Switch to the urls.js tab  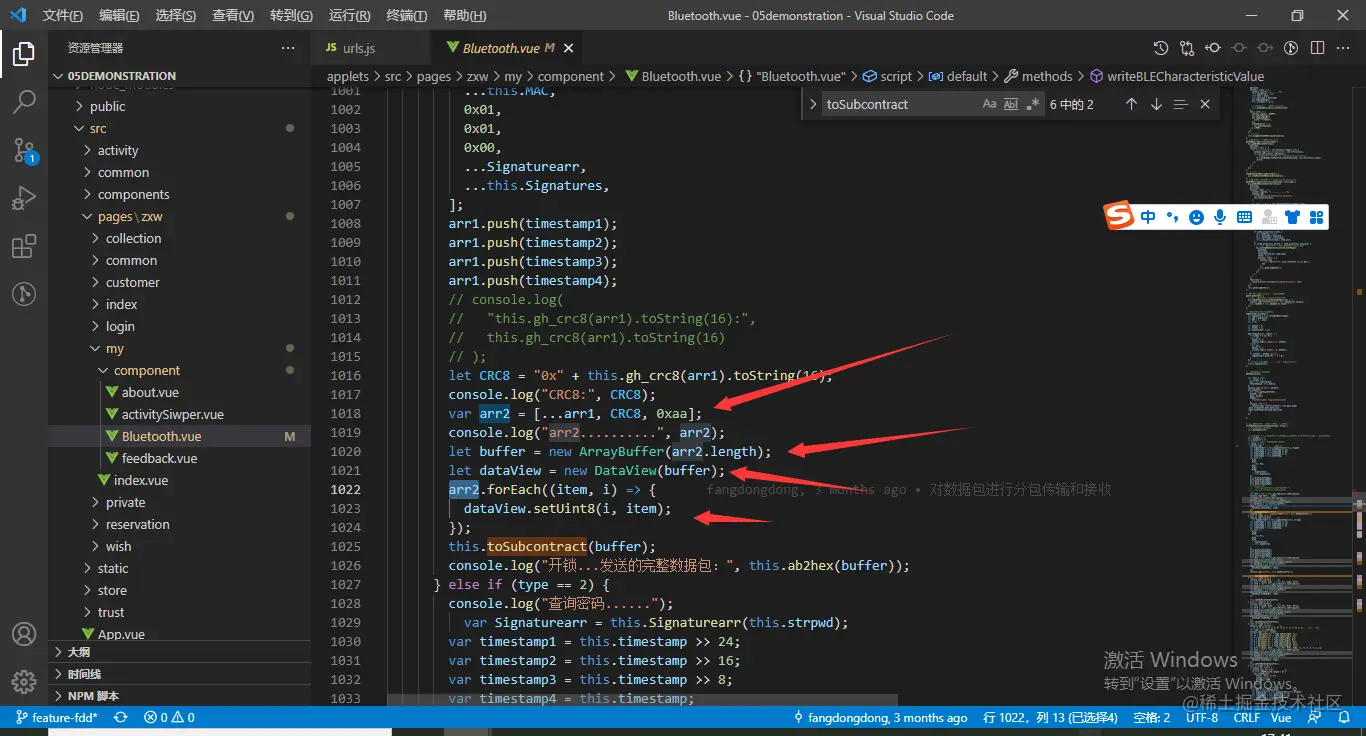(359, 48)
